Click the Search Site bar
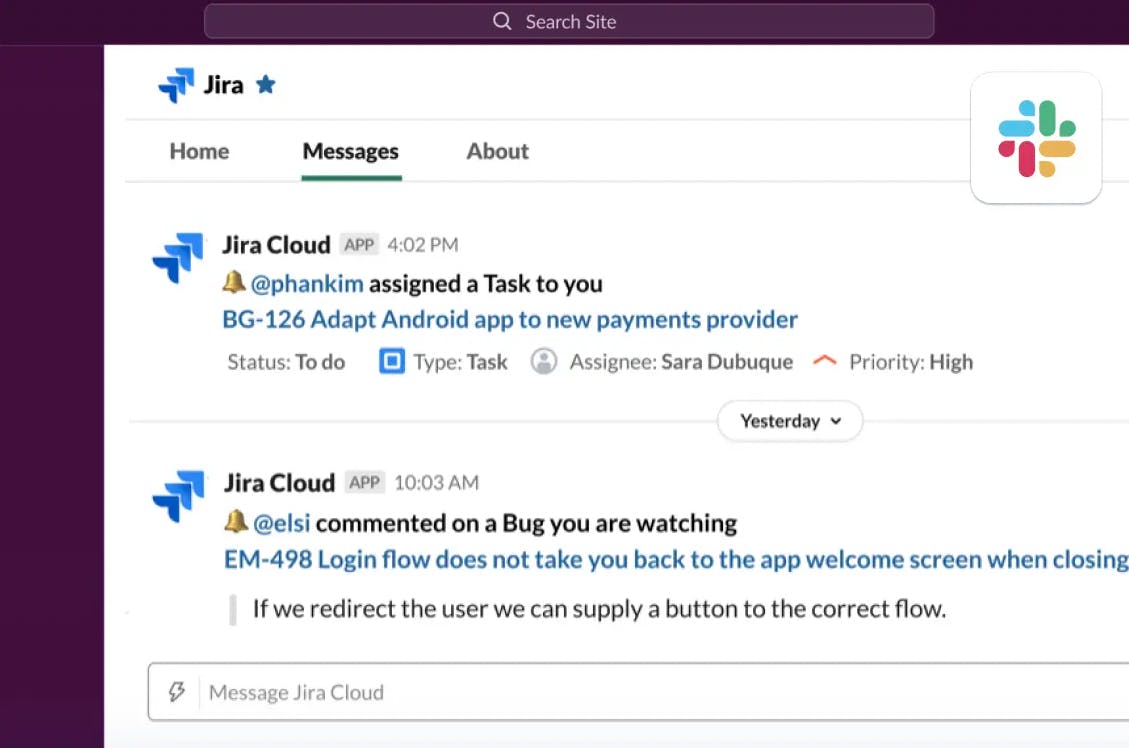This screenshot has height=748, width=1129. point(569,21)
